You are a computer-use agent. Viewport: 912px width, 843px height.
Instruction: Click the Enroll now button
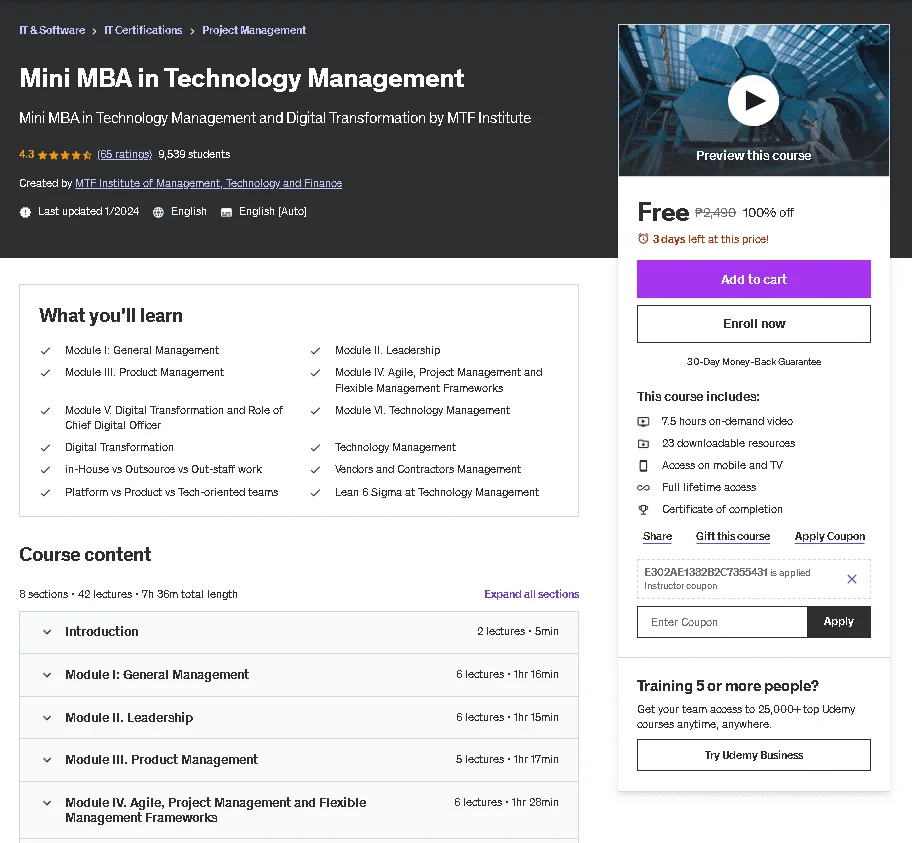pos(753,324)
